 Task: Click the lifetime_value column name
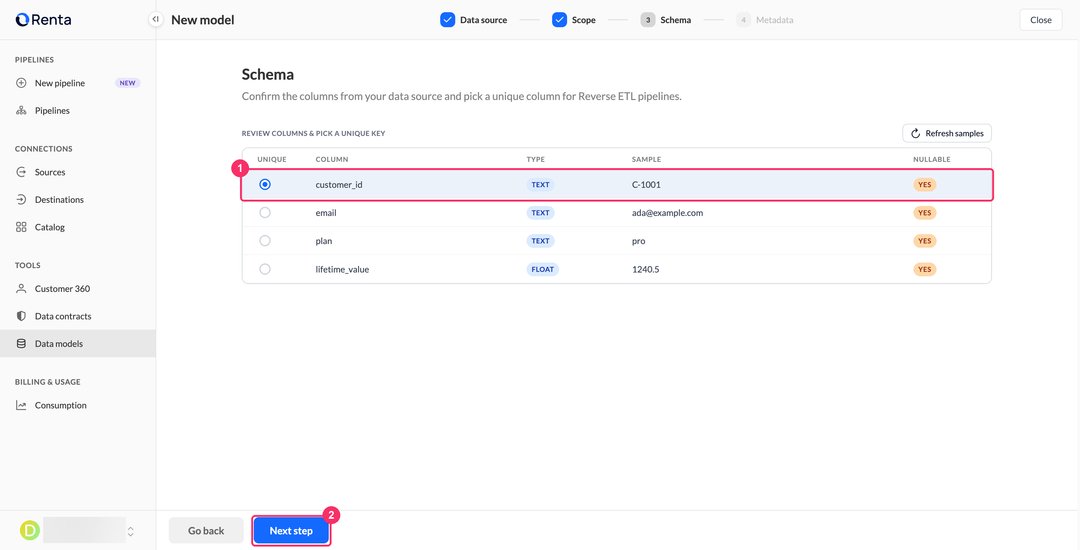coord(342,269)
